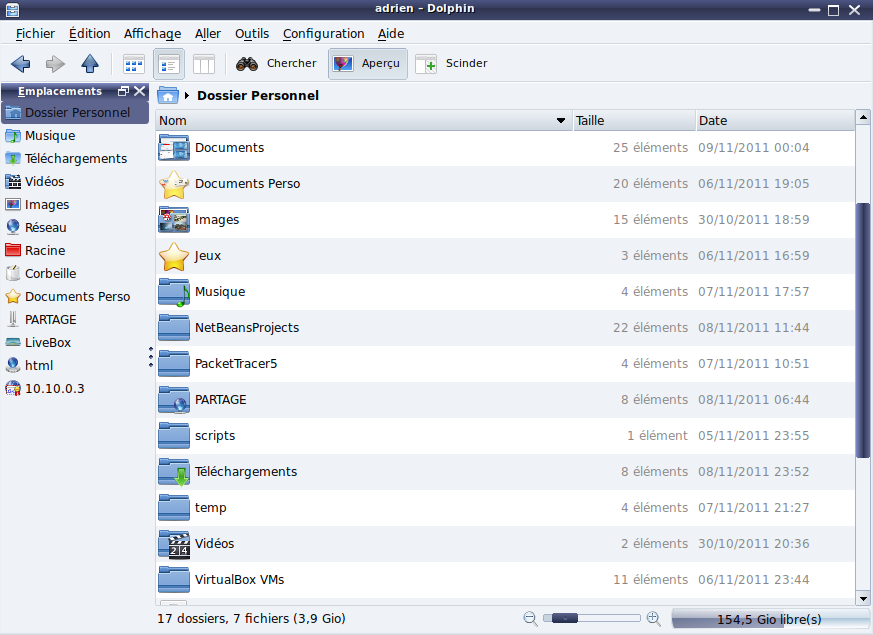Split the view with Scinder

(452, 64)
